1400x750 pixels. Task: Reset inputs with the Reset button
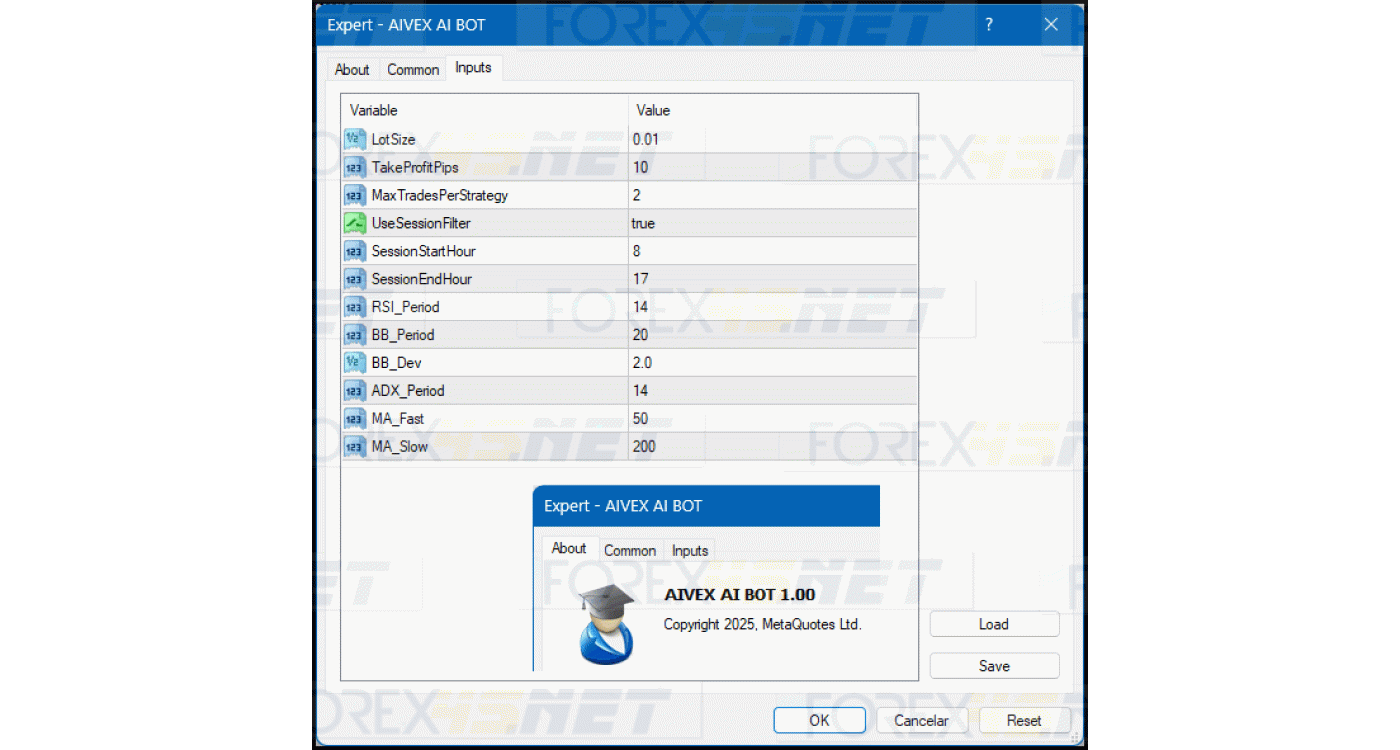(1024, 720)
